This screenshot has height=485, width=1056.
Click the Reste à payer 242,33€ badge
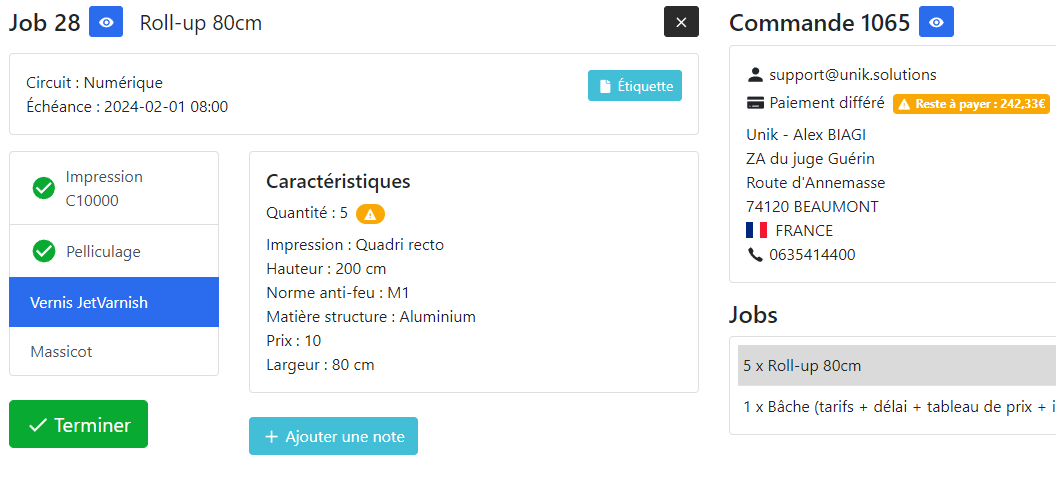pyautogui.click(x=971, y=104)
